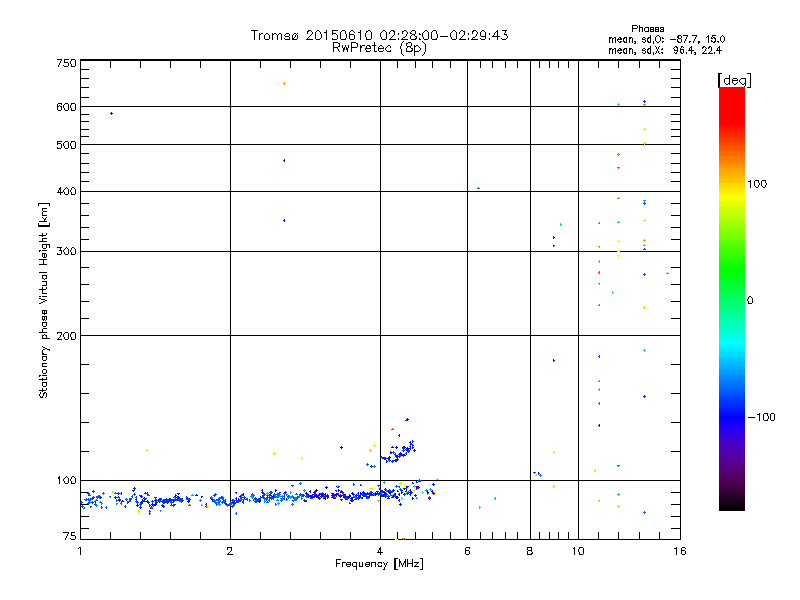Screen dimensions: 800x600
Task: Click colorbar tick label "100"
Action: click(x=757, y=184)
